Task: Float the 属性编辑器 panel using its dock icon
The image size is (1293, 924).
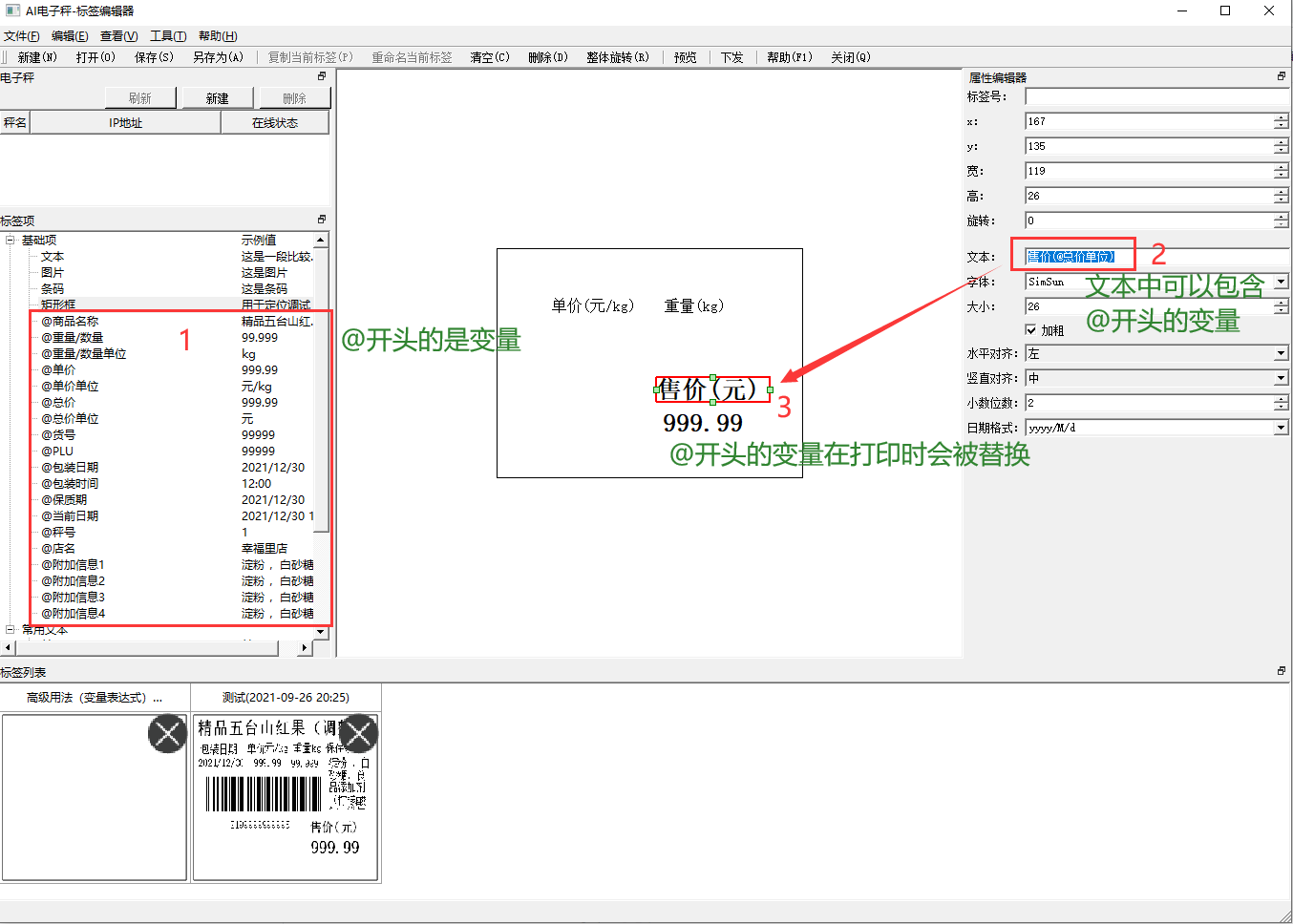Action: [1282, 76]
